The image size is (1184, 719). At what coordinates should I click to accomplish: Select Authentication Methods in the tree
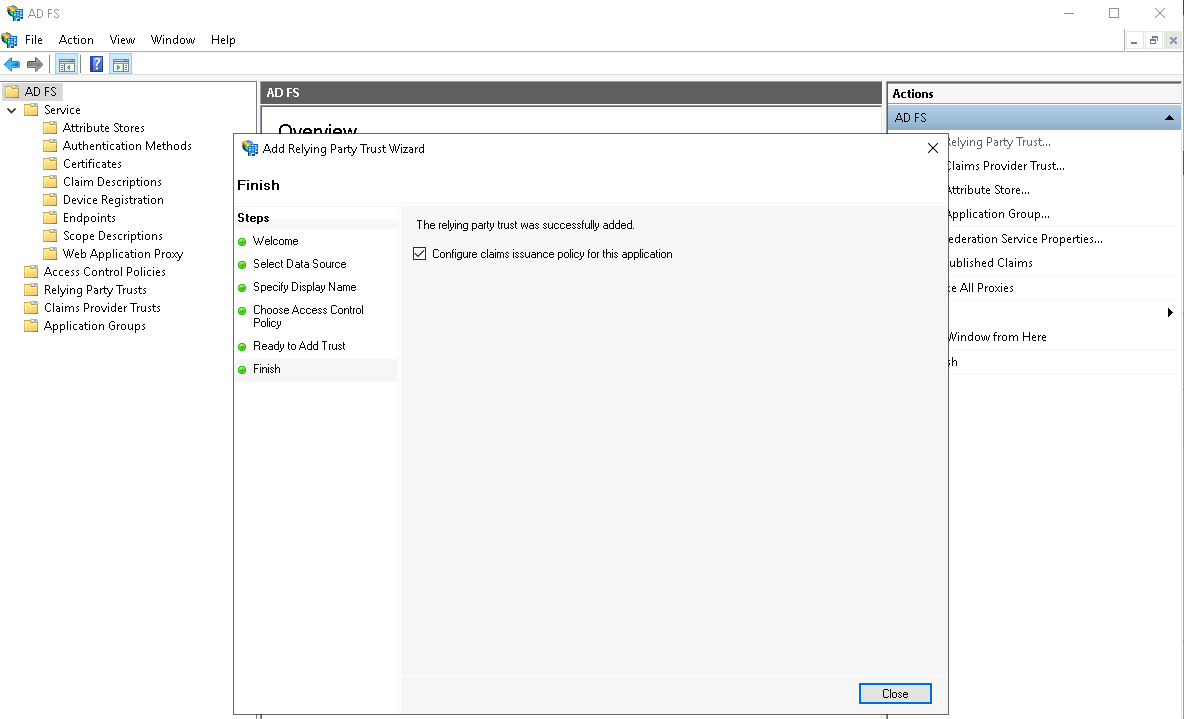pos(127,146)
